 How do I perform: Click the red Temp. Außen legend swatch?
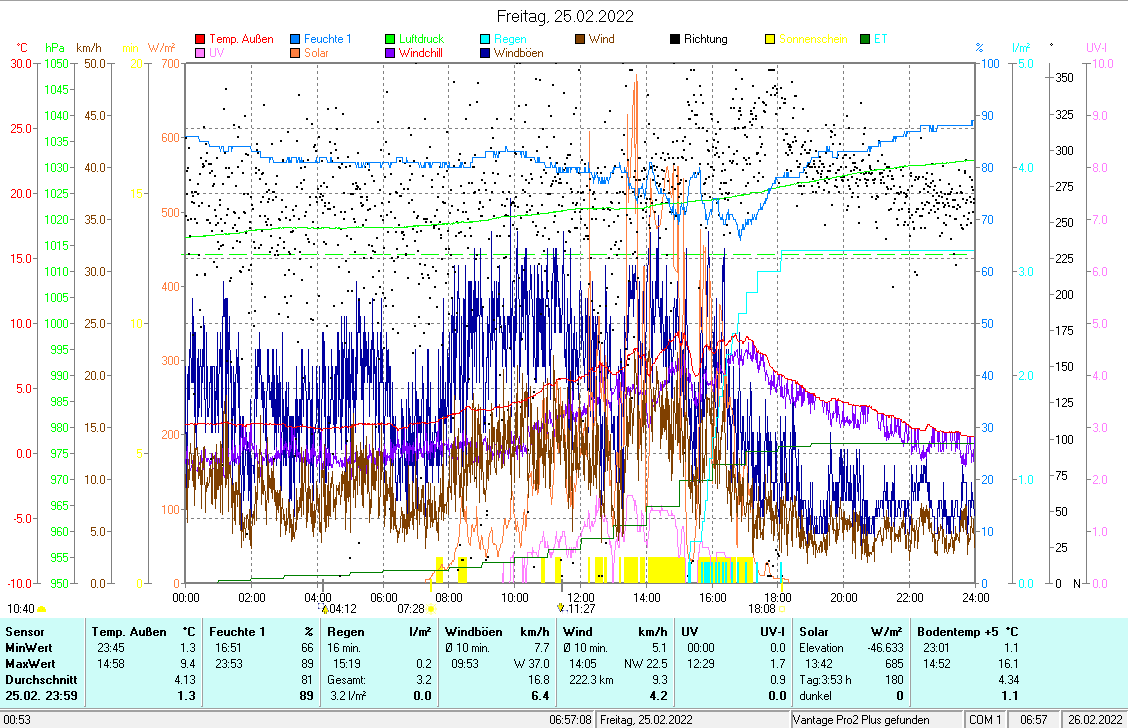coord(200,40)
